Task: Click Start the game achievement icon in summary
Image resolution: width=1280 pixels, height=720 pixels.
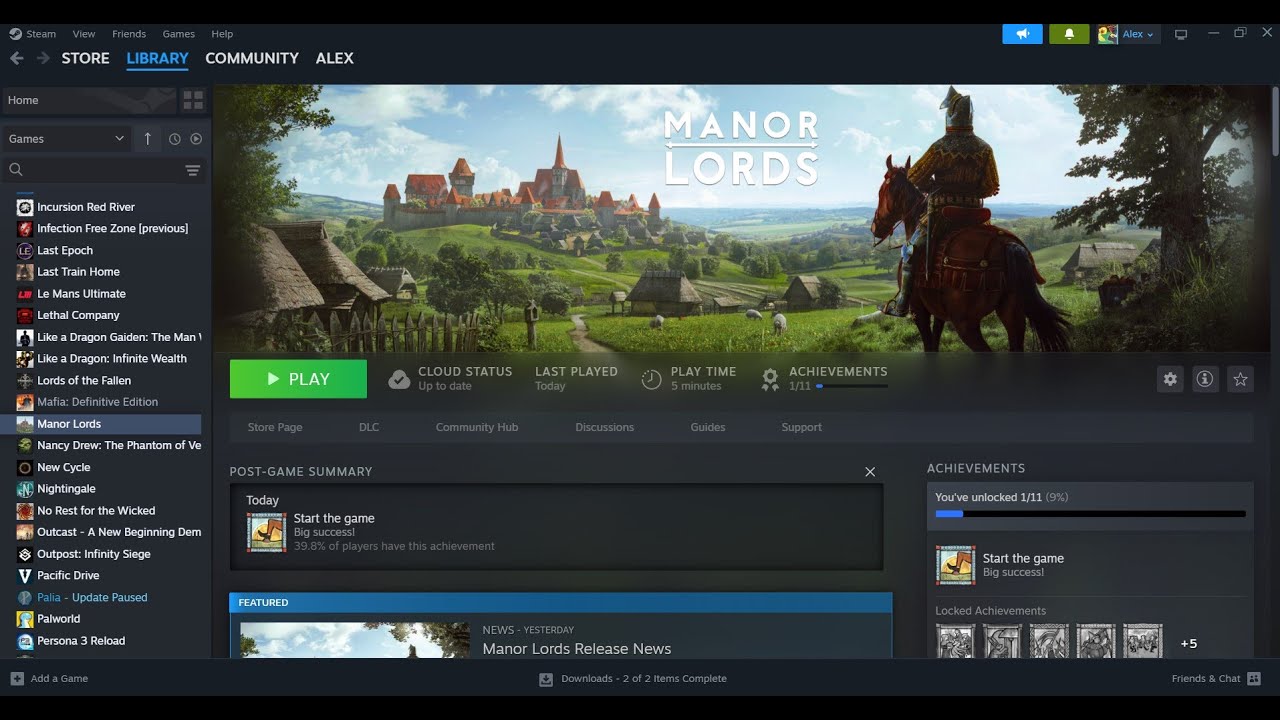Action: pos(267,532)
